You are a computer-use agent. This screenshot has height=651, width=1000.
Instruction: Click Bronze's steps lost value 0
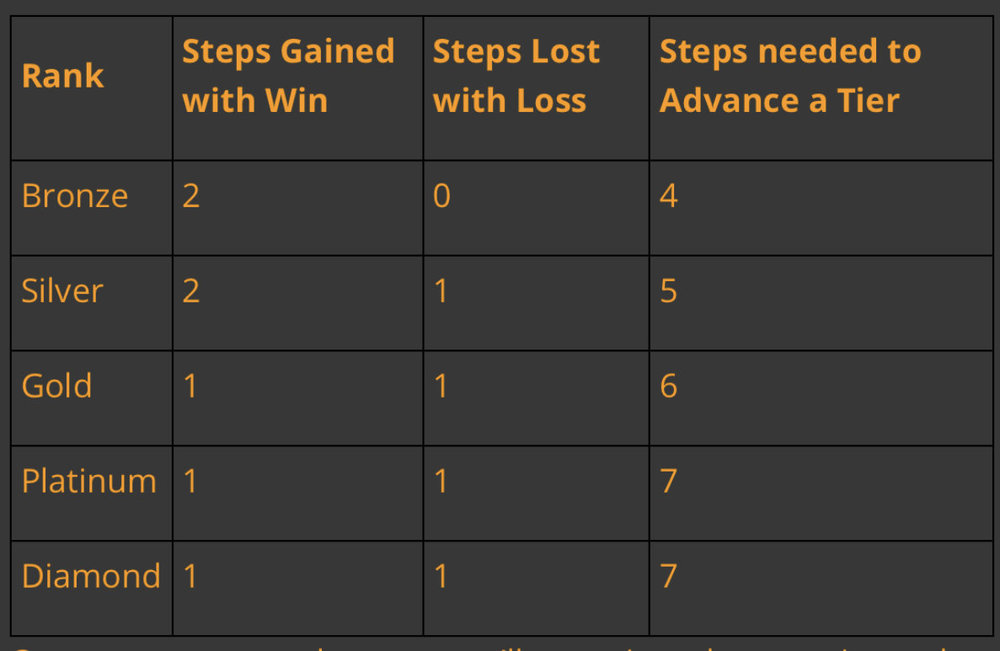[441, 195]
